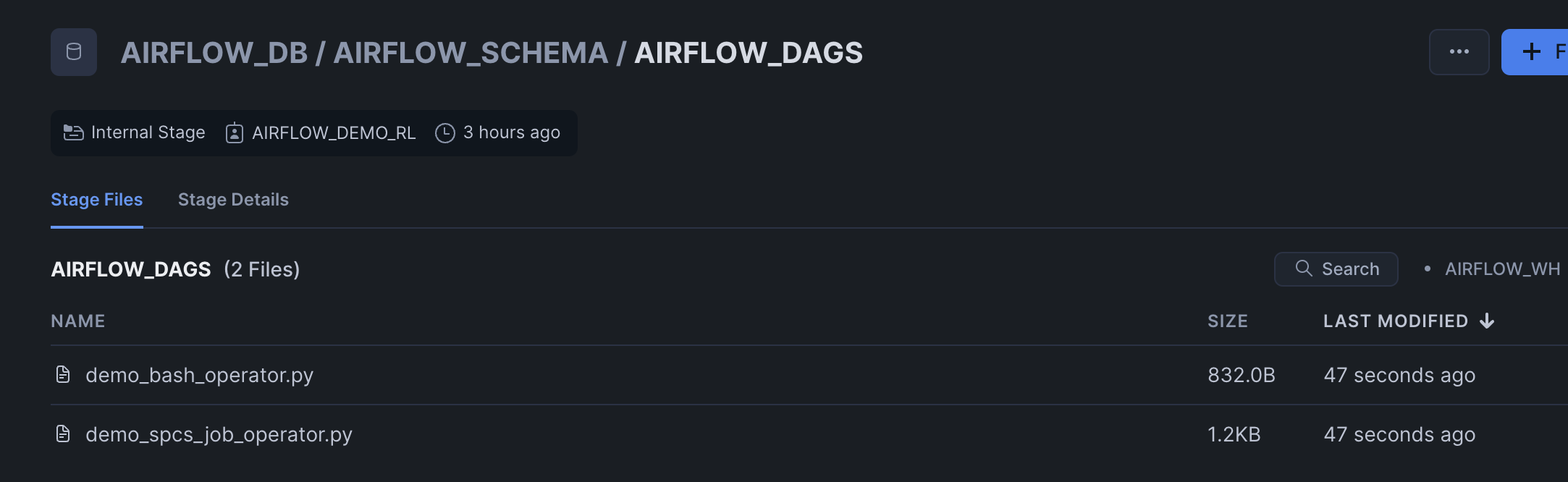This screenshot has height=482, width=1568.
Task: Toggle the NAME column sort order
Action: point(78,321)
